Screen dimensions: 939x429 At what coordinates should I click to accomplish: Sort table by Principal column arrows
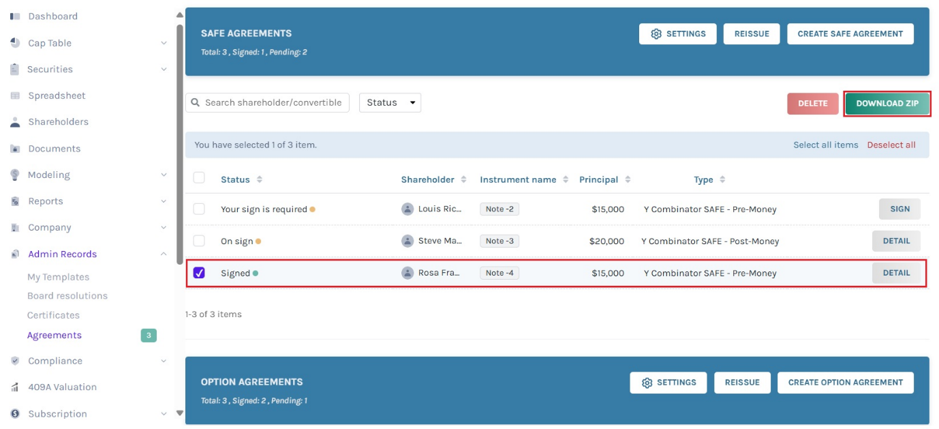point(628,179)
